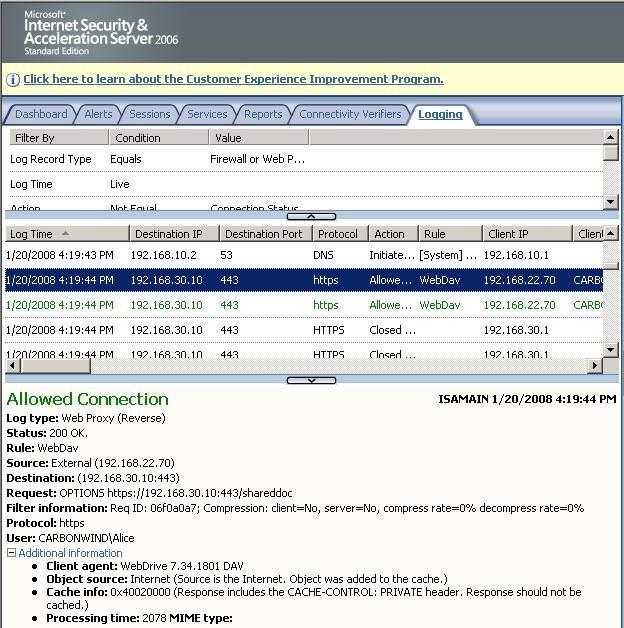624x628 pixels.
Task: Click destination IP 192.168.10.2 cell
Action: coord(163,255)
